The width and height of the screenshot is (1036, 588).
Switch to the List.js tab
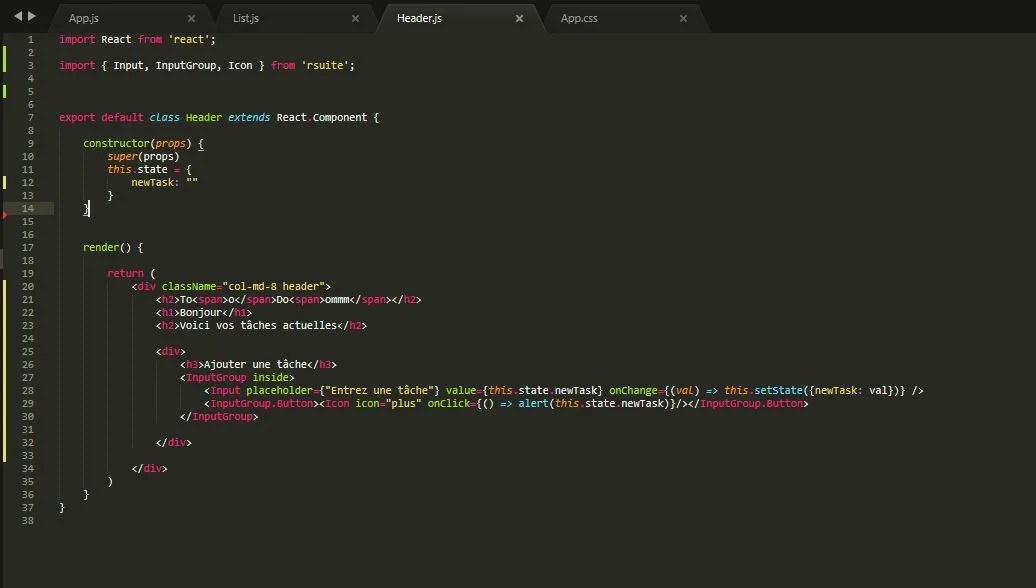coord(246,18)
